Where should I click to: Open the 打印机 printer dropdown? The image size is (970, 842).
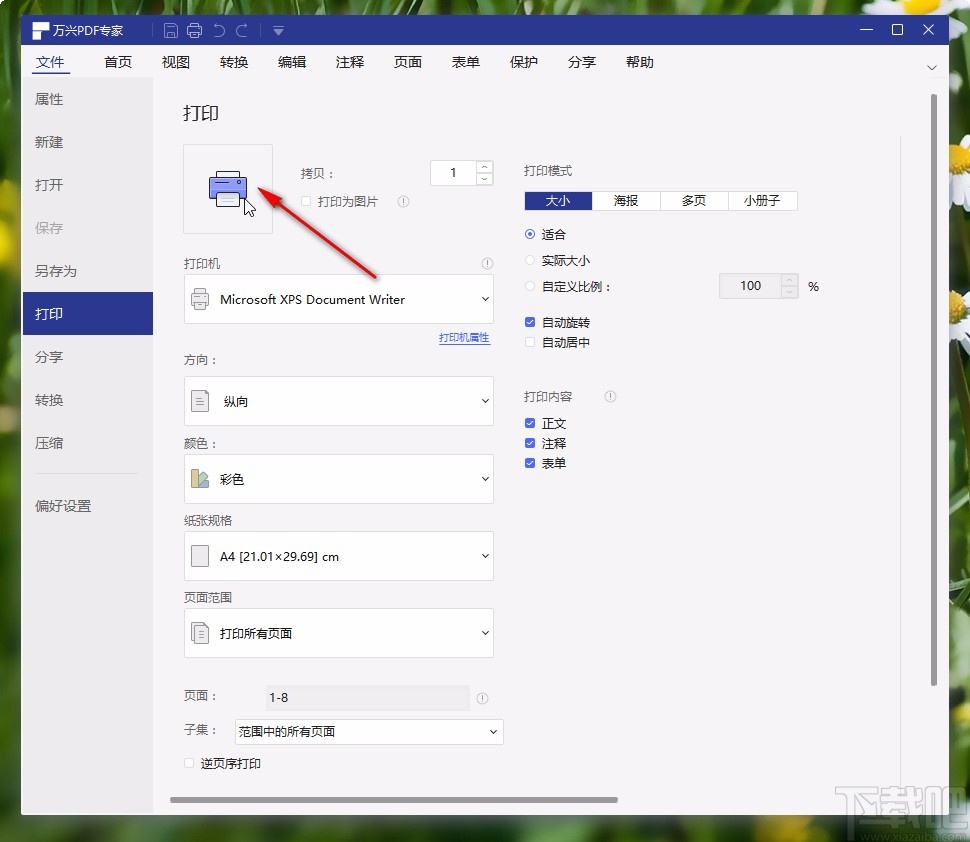coord(338,299)
